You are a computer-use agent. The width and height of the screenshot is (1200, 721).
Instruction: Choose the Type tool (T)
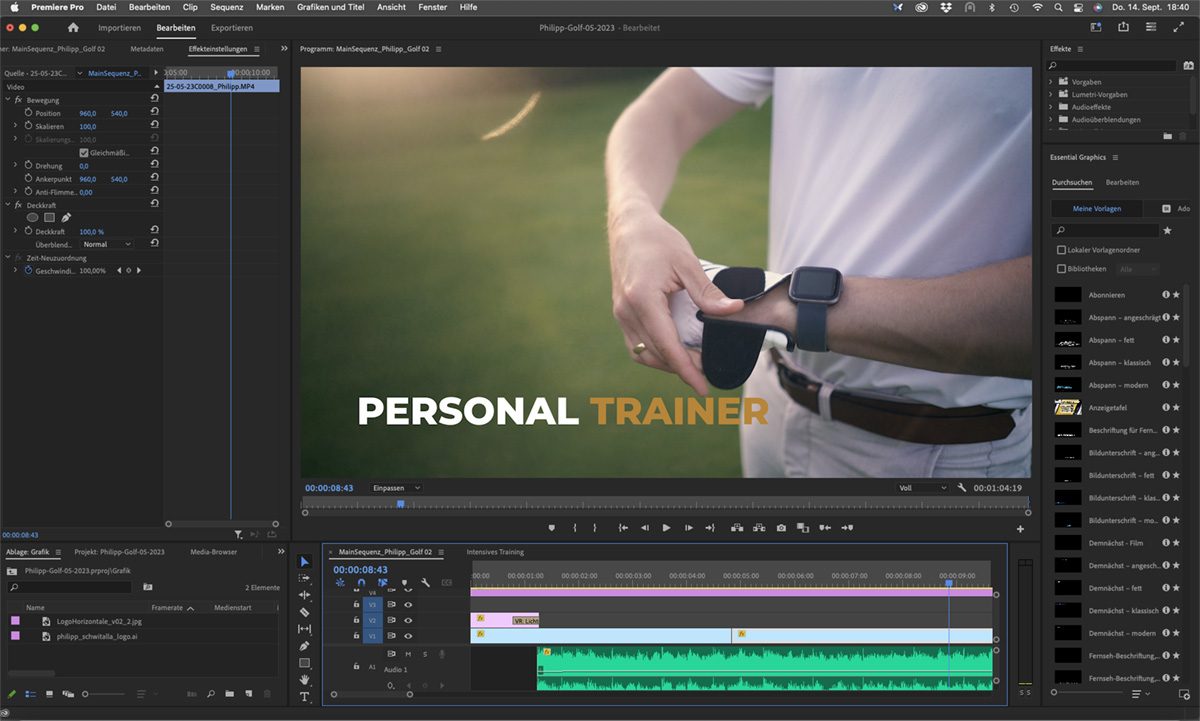pos(305,697)
